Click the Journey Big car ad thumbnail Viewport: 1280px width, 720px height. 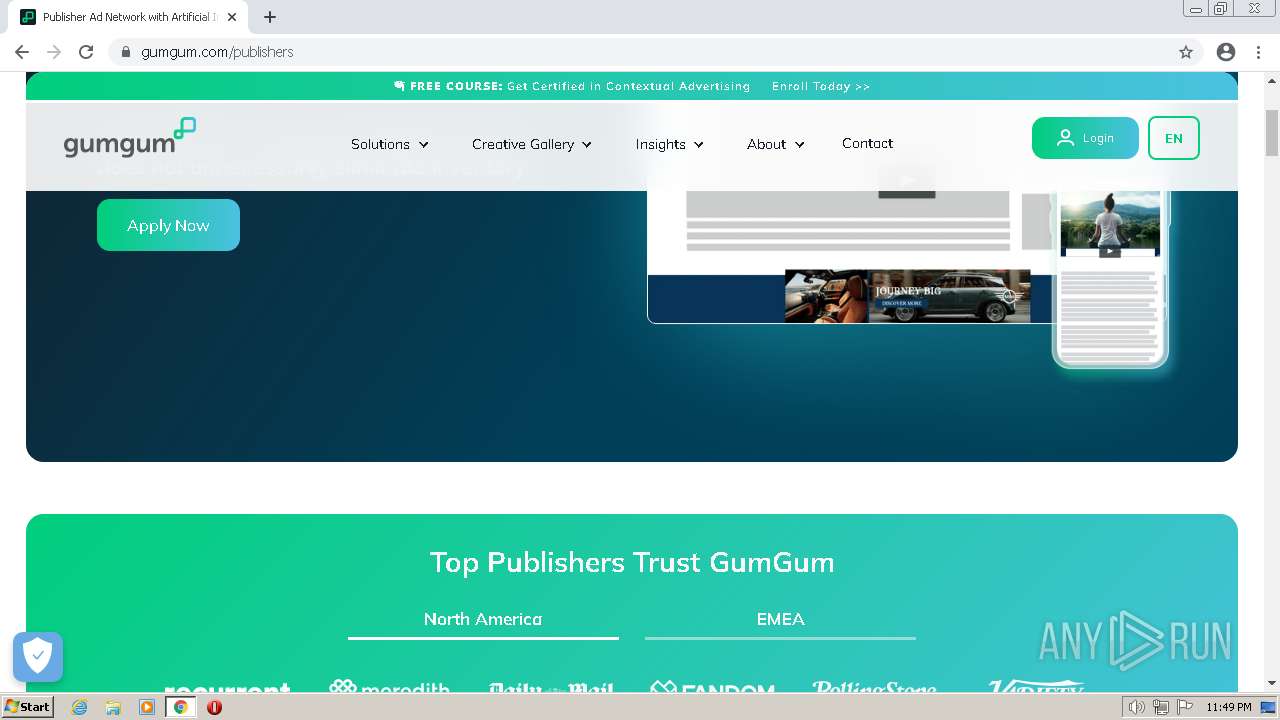coord(907,296)
